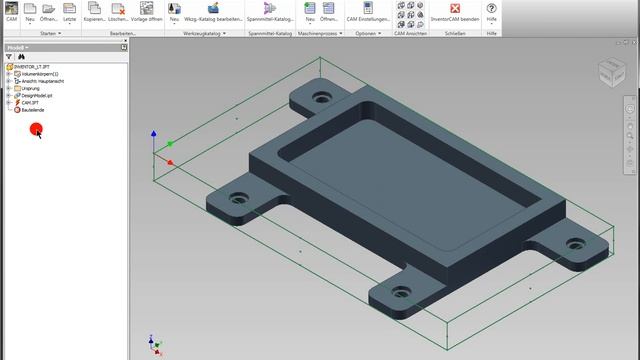
Task: Expand the DesignModel.ipt node
Action: point(9,96)
